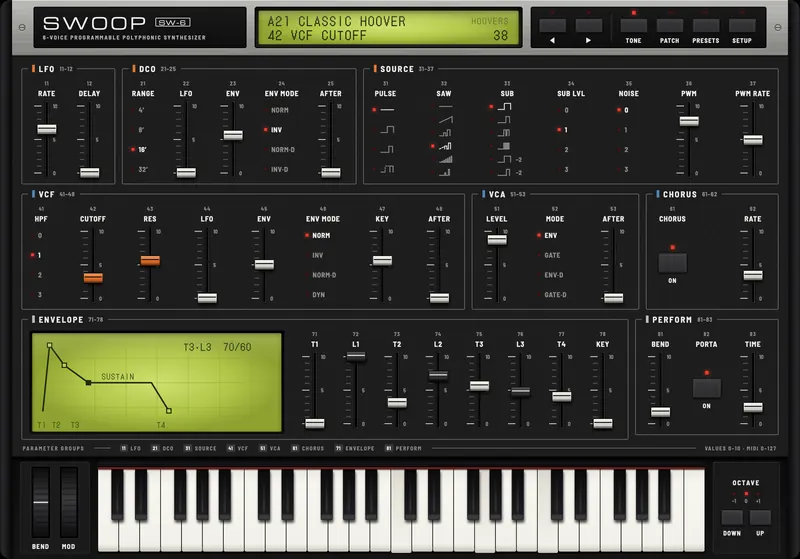Select the ramp saw waveform icon
The height and width of the screenshot is (559, 800).
pos(445,119)
